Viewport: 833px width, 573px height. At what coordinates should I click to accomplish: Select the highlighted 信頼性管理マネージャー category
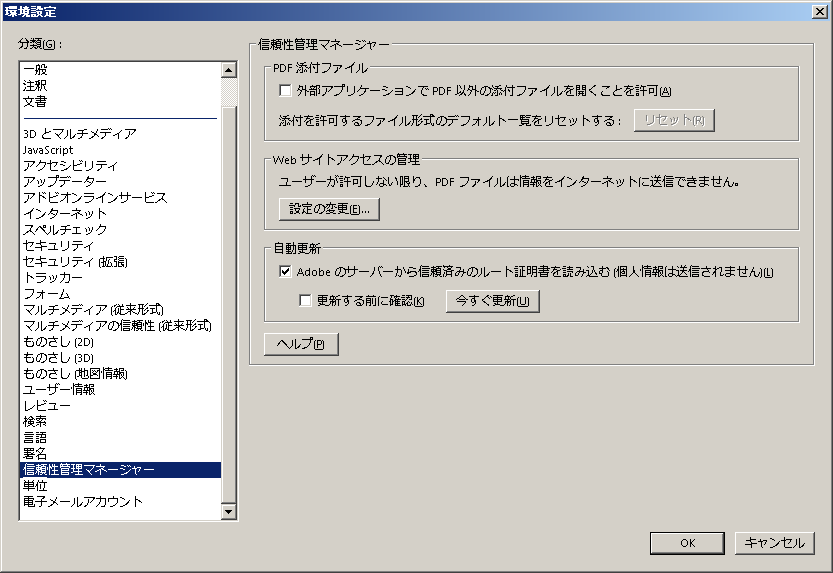click(121, 469)
